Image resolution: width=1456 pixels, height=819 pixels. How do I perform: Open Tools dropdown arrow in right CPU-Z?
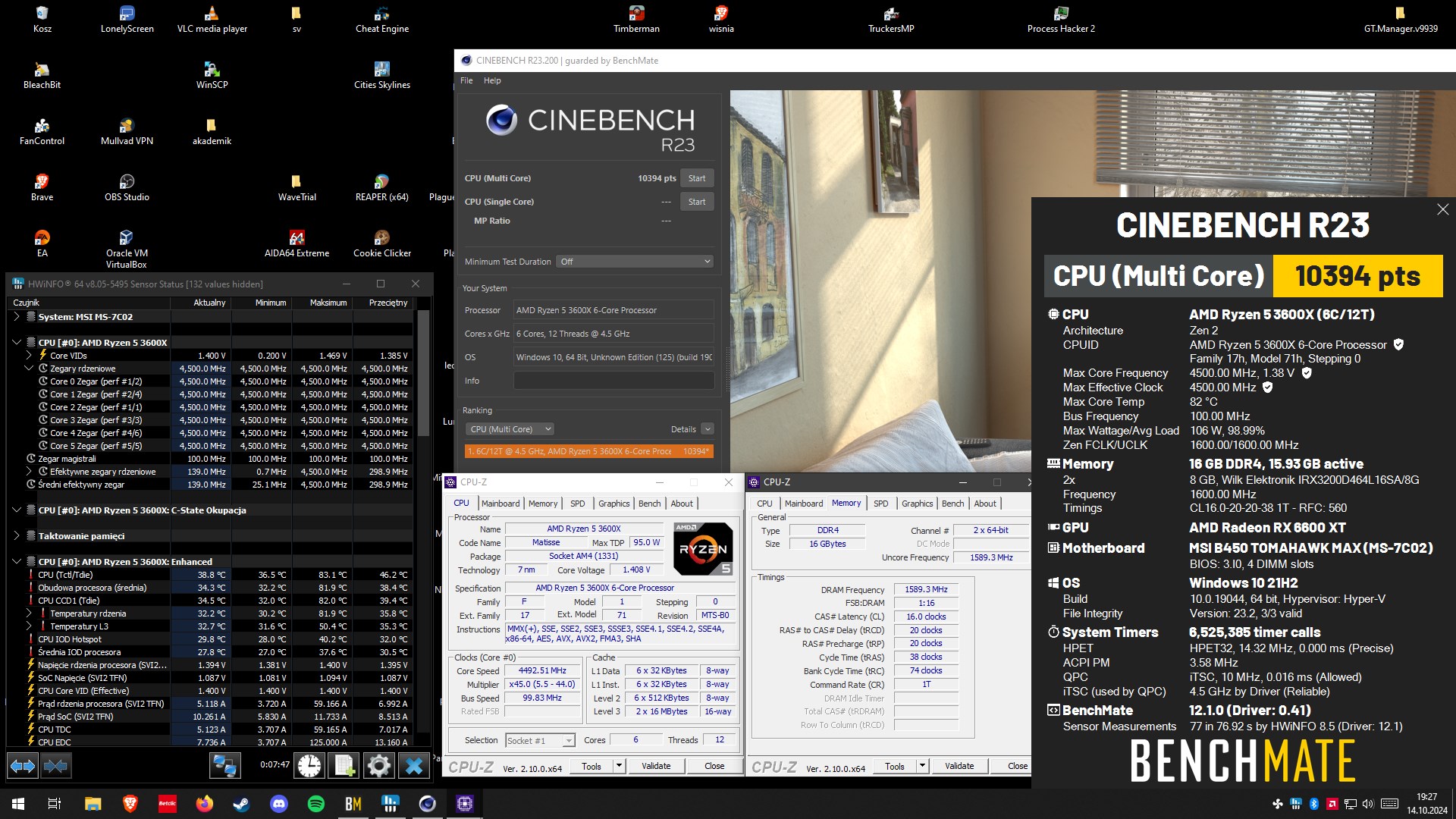[922, 766]
